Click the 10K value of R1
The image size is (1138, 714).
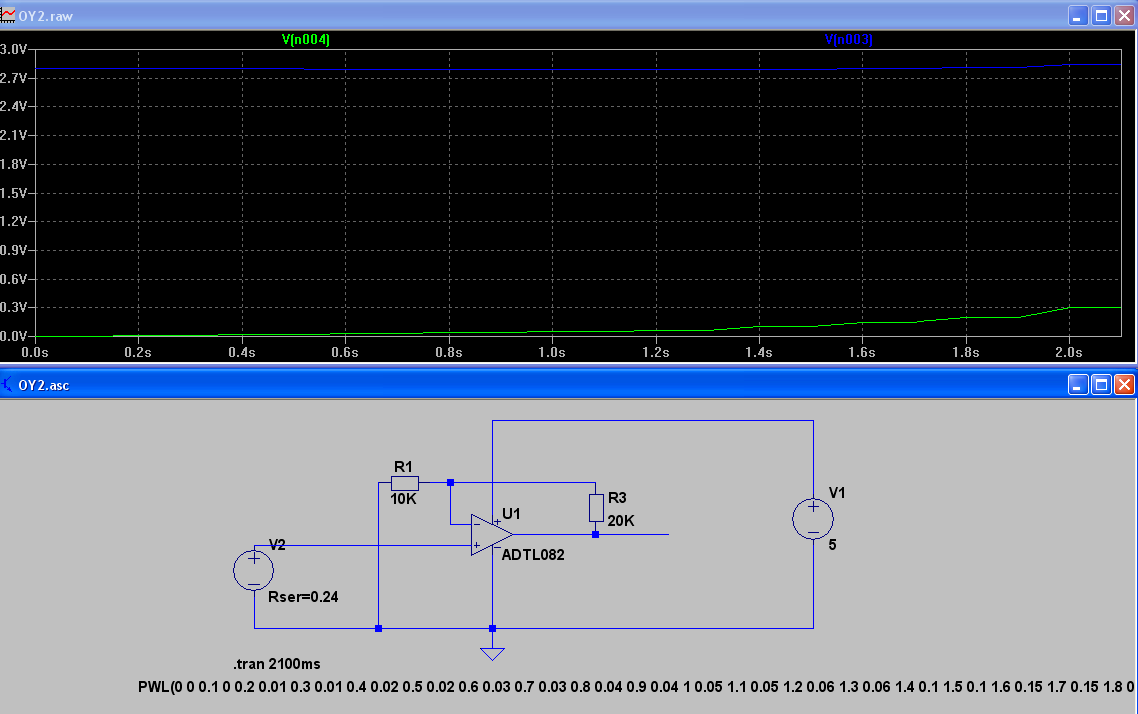(404, 498)
